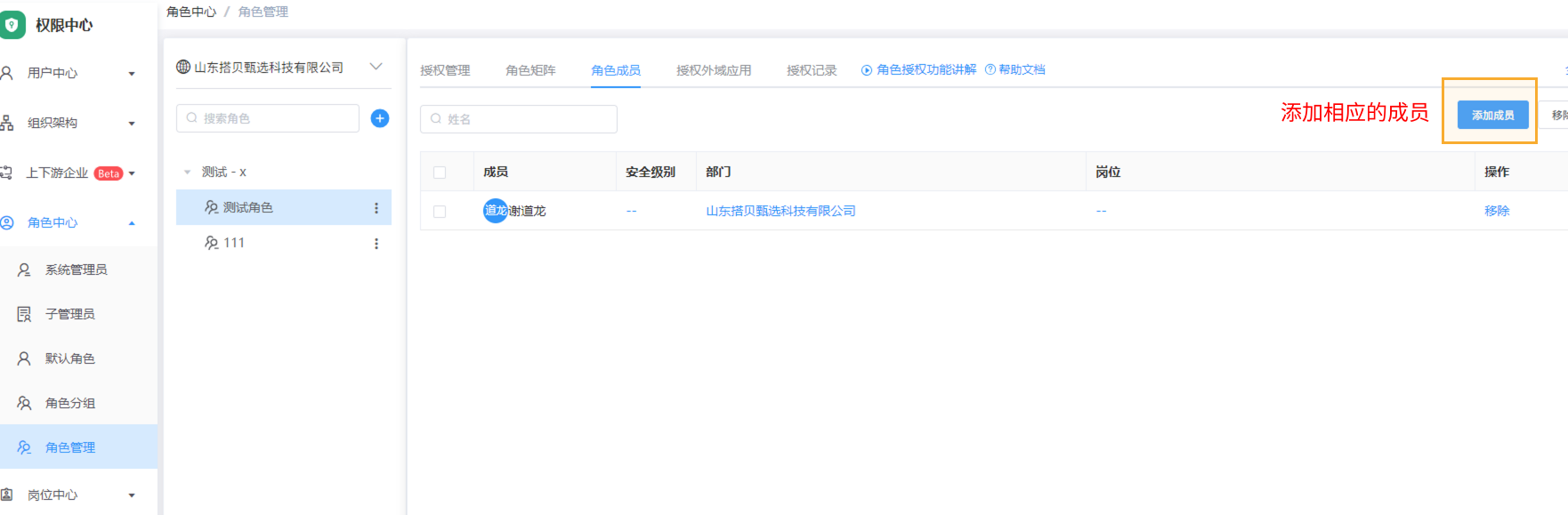Click 角色管理 breadcrumb text
The image size is (1568, 515).
coord(263,12)
